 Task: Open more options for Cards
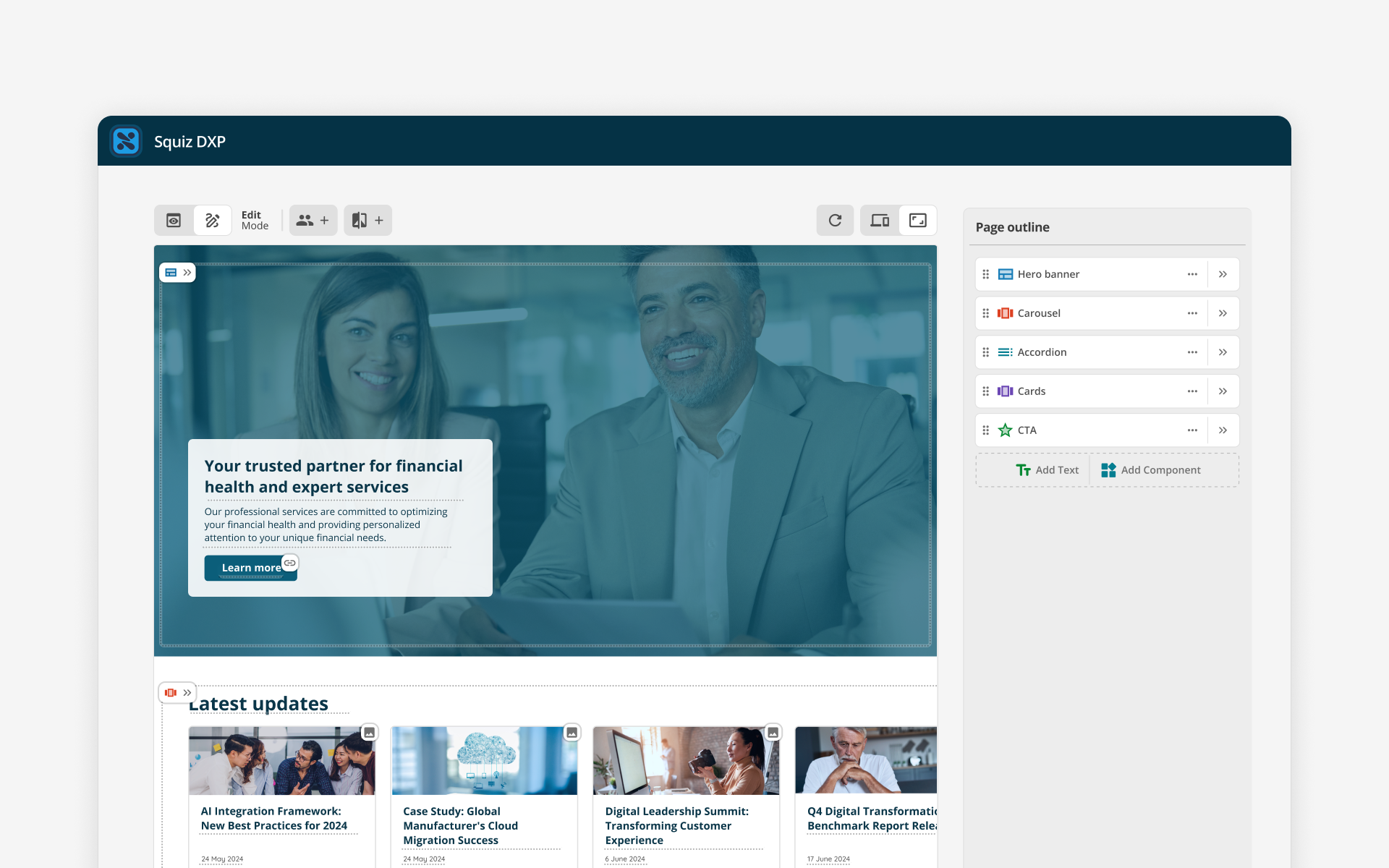[1192, 391]
